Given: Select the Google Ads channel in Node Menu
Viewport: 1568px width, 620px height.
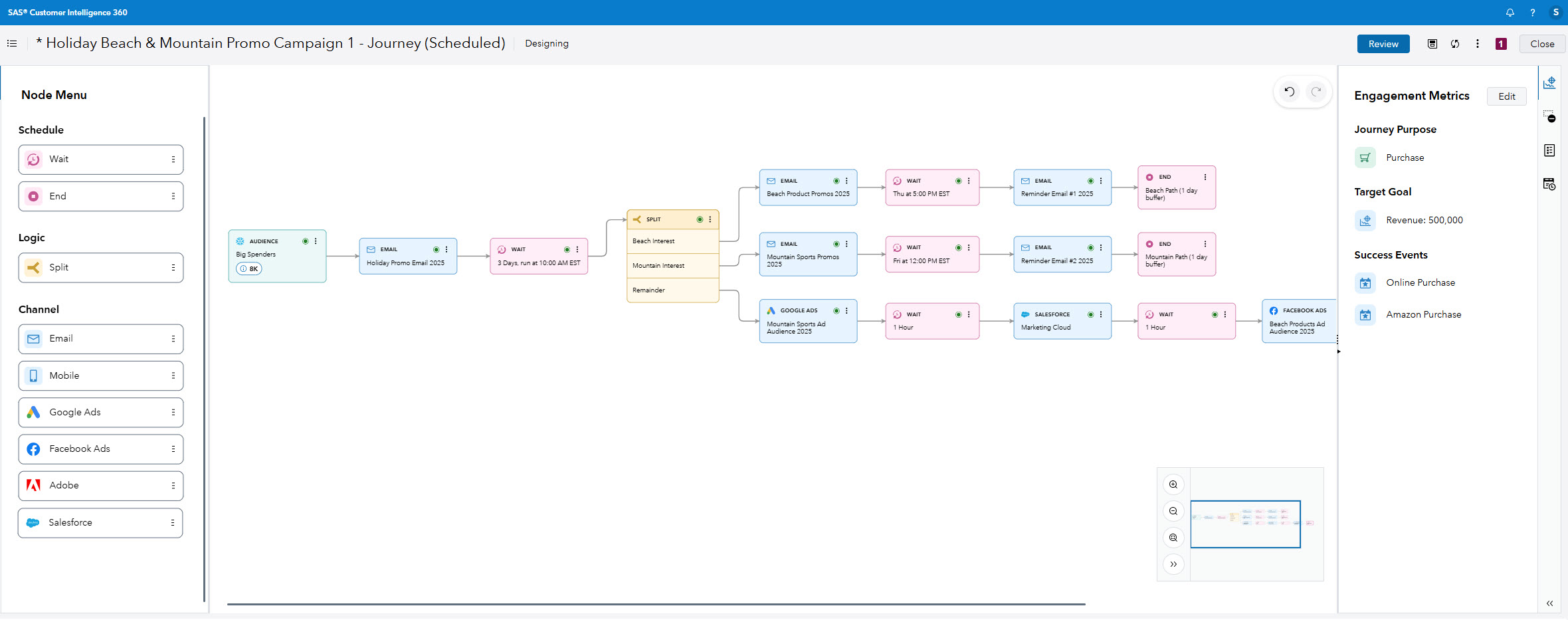Looking at the screenshot, I should click(x=101, y=413).
